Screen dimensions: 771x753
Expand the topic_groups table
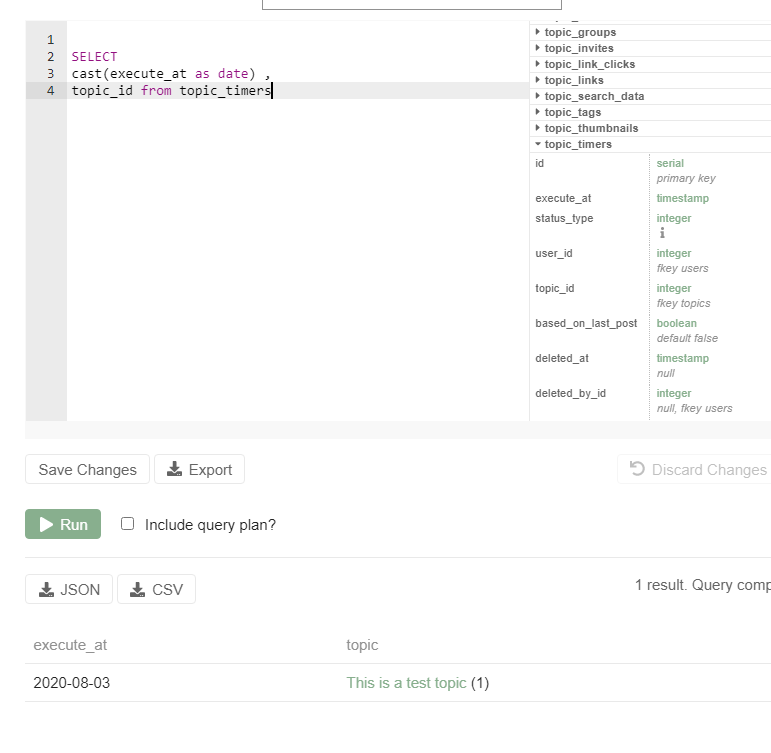tap(580, 32)
